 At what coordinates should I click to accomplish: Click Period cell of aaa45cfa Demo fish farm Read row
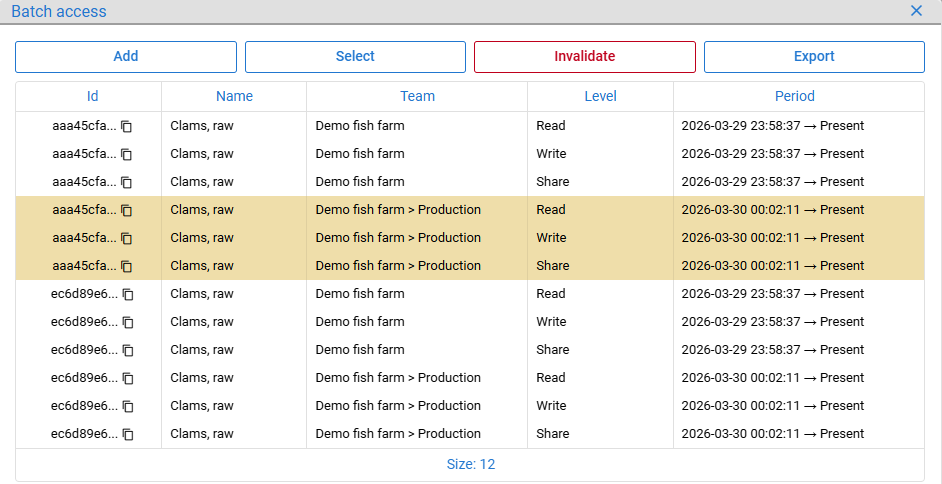(798, 126)
